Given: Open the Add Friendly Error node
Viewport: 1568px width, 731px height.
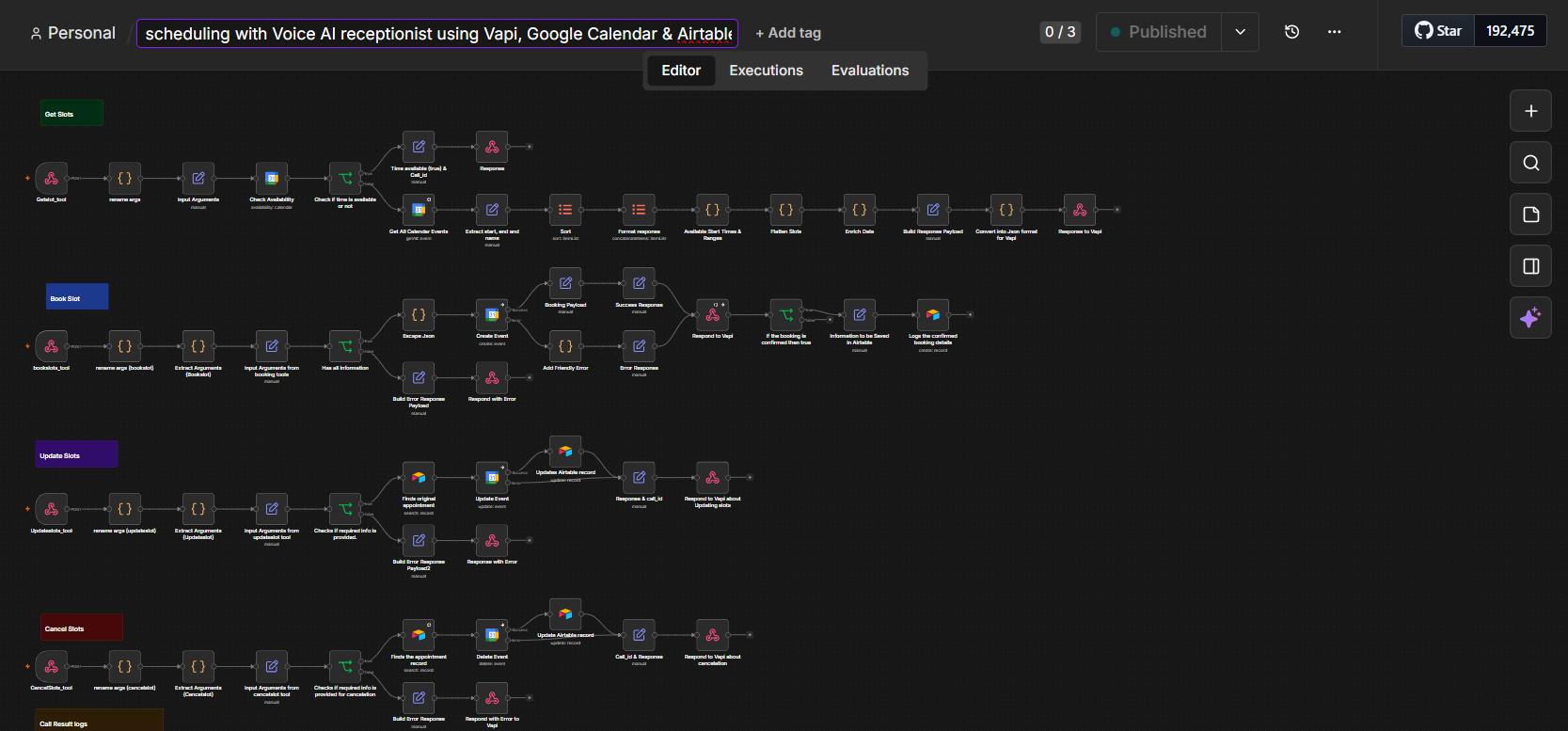Looking at the screenshot, I should point(565,346).
